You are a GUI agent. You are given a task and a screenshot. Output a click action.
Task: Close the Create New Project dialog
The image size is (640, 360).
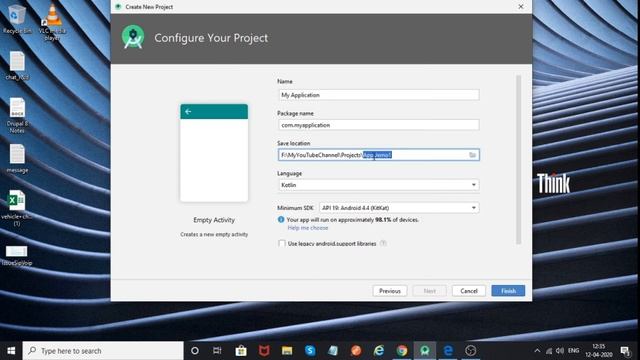pos(521,7)
